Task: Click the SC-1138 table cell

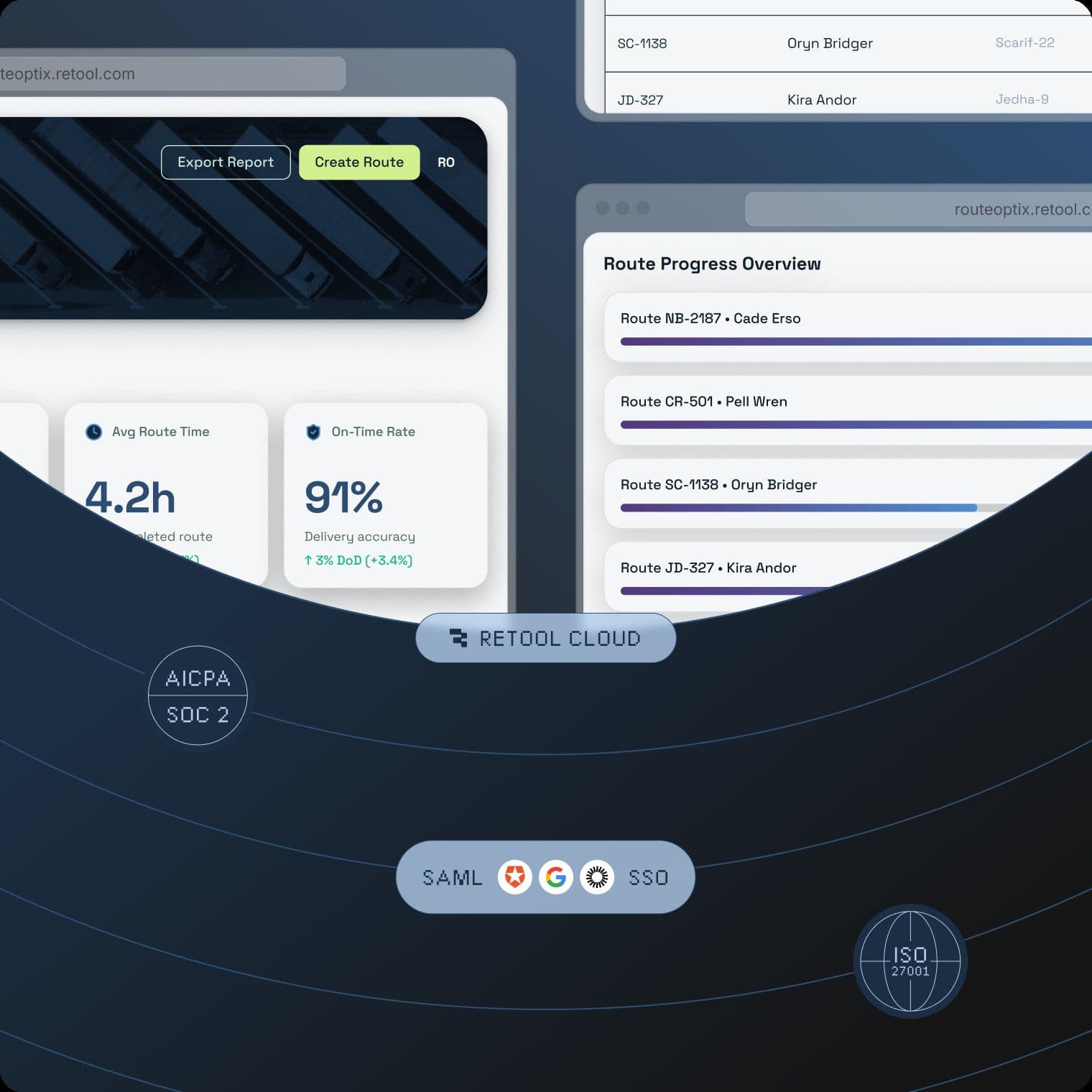Action: click(x=642, y=44)
